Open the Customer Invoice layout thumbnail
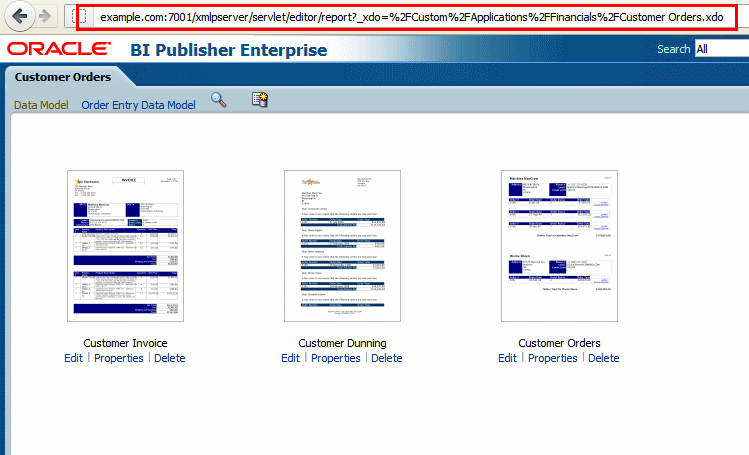Viewport: 749px width, 455px height. pyautogui.click(x=126, y=246)
